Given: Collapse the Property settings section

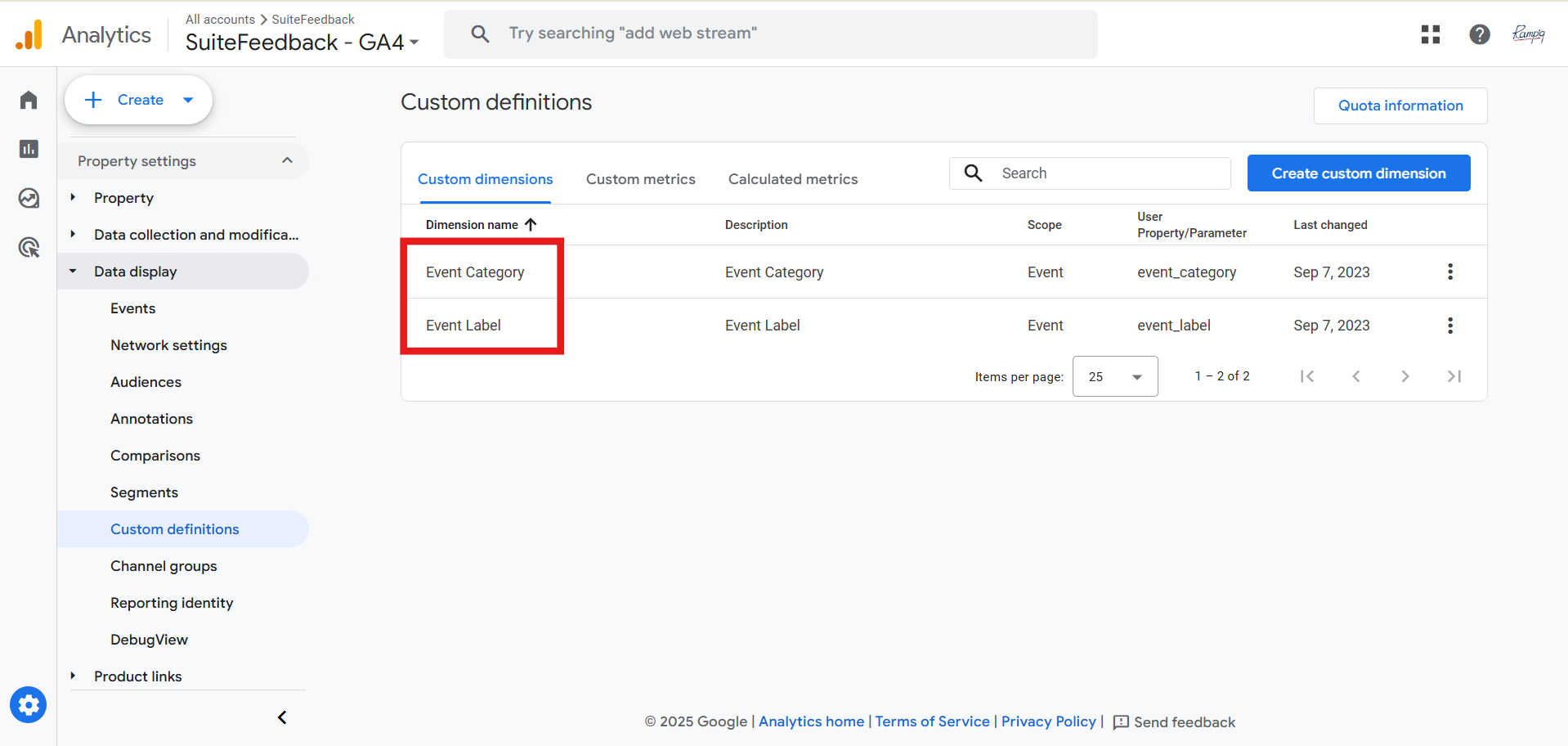Looking at the screenshot, I should coord(287,160).
